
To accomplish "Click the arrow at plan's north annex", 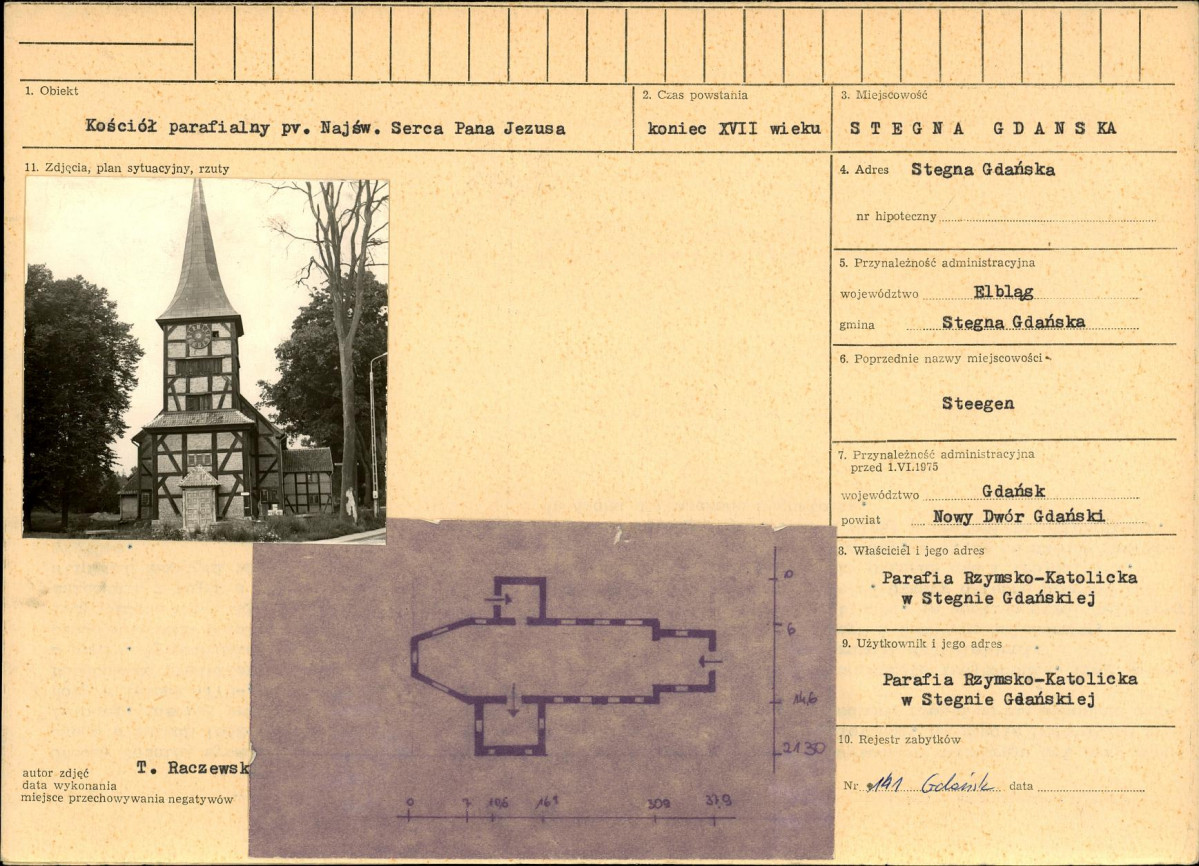I will pyautogui.click(x=499, y=599).
